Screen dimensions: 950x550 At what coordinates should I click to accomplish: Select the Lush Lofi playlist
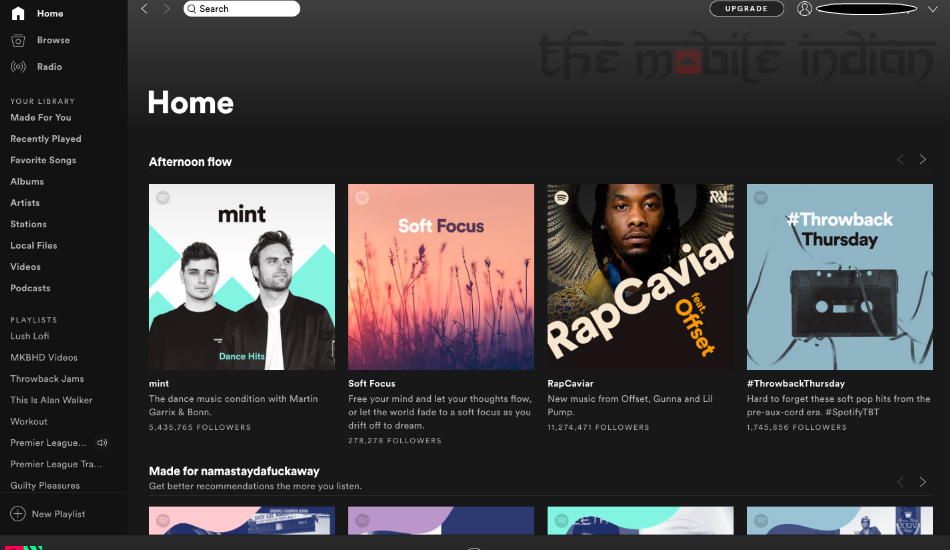pyautogui.click(x=30, y=336)
